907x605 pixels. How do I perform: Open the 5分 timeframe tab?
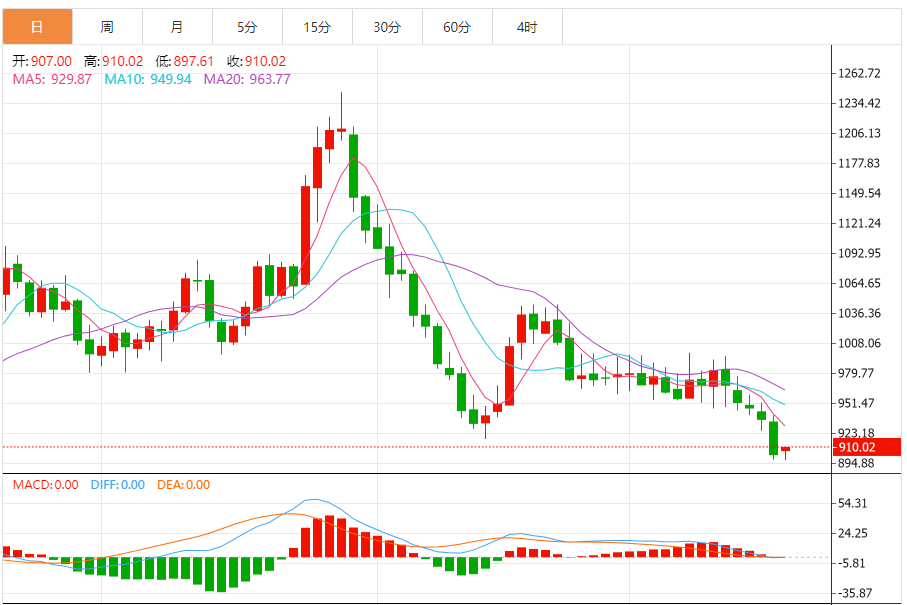click(247, 27)
